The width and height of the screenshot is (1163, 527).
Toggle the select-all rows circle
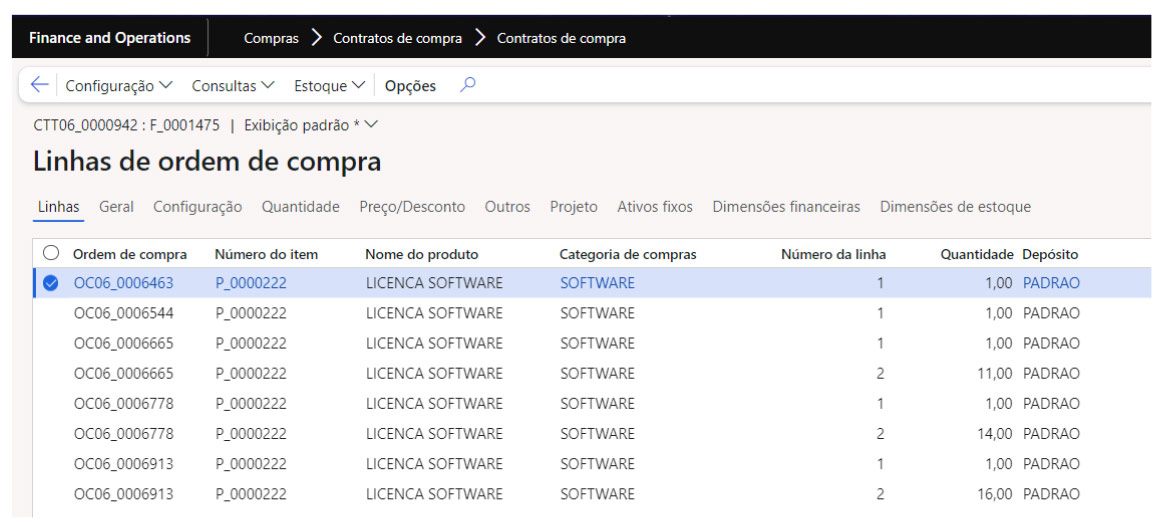[x=51, y=254]
